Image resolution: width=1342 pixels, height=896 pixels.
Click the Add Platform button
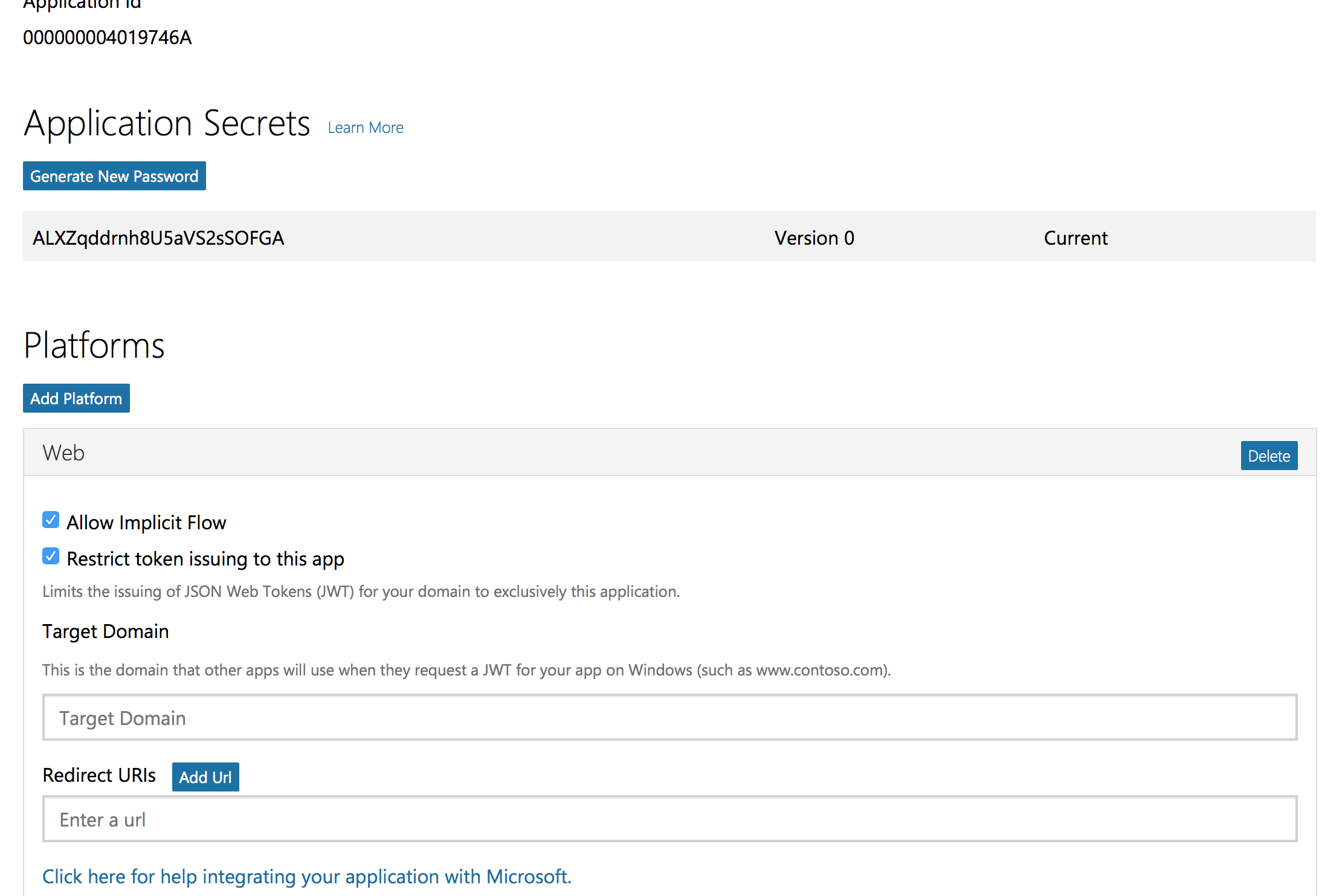(x=76, y=398)
